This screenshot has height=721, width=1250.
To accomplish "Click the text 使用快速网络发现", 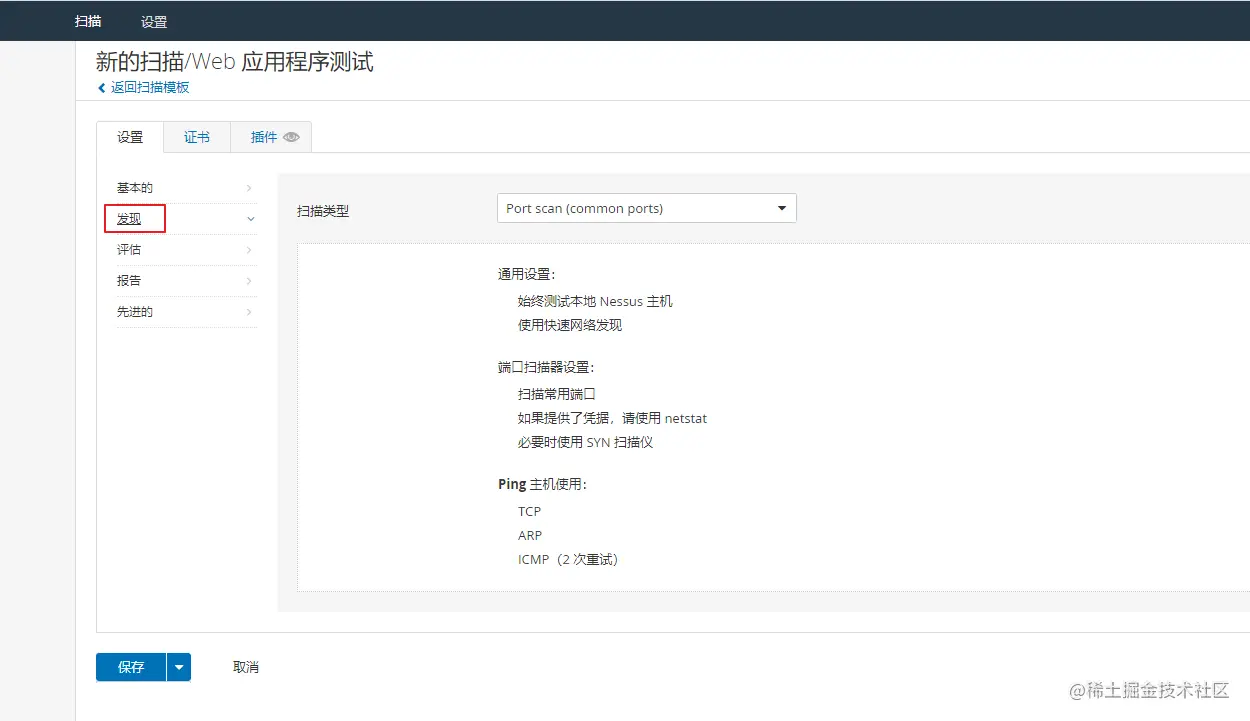I will 570,325.
